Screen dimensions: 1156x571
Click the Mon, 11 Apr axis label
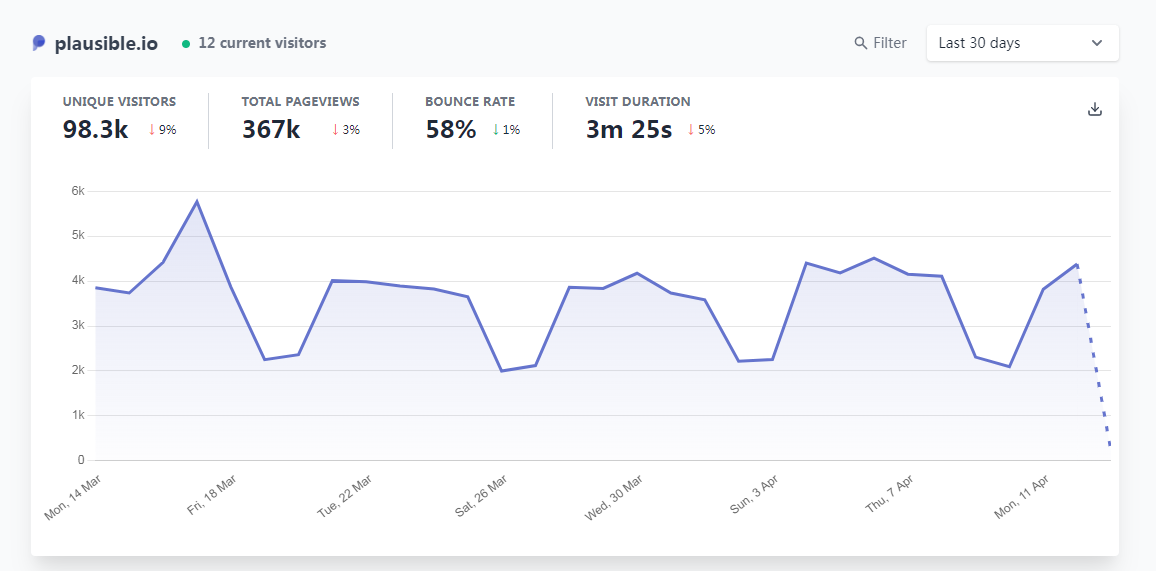(1022, 497)
